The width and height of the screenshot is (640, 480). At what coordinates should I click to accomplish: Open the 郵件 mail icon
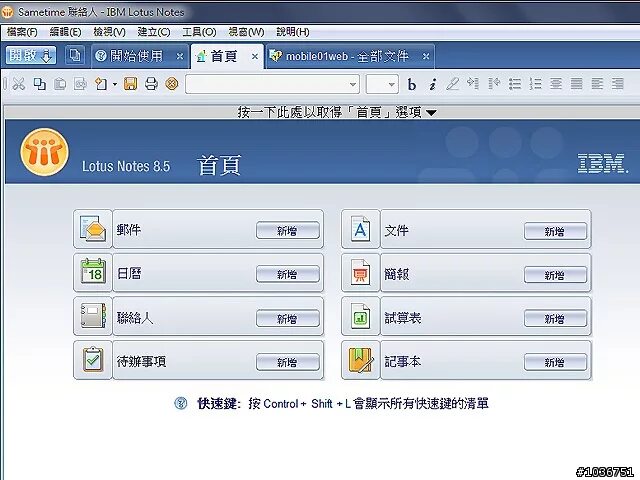click(93, 229)
